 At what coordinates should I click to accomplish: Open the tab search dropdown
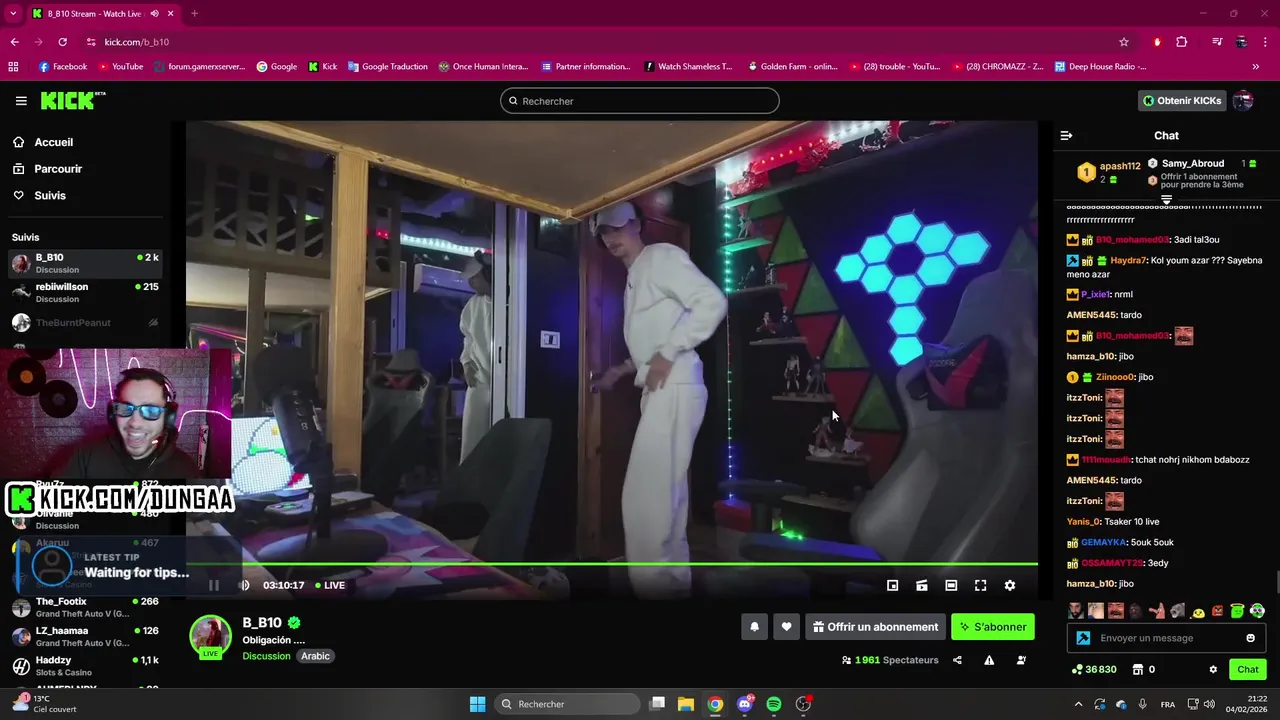pos(13,13)
